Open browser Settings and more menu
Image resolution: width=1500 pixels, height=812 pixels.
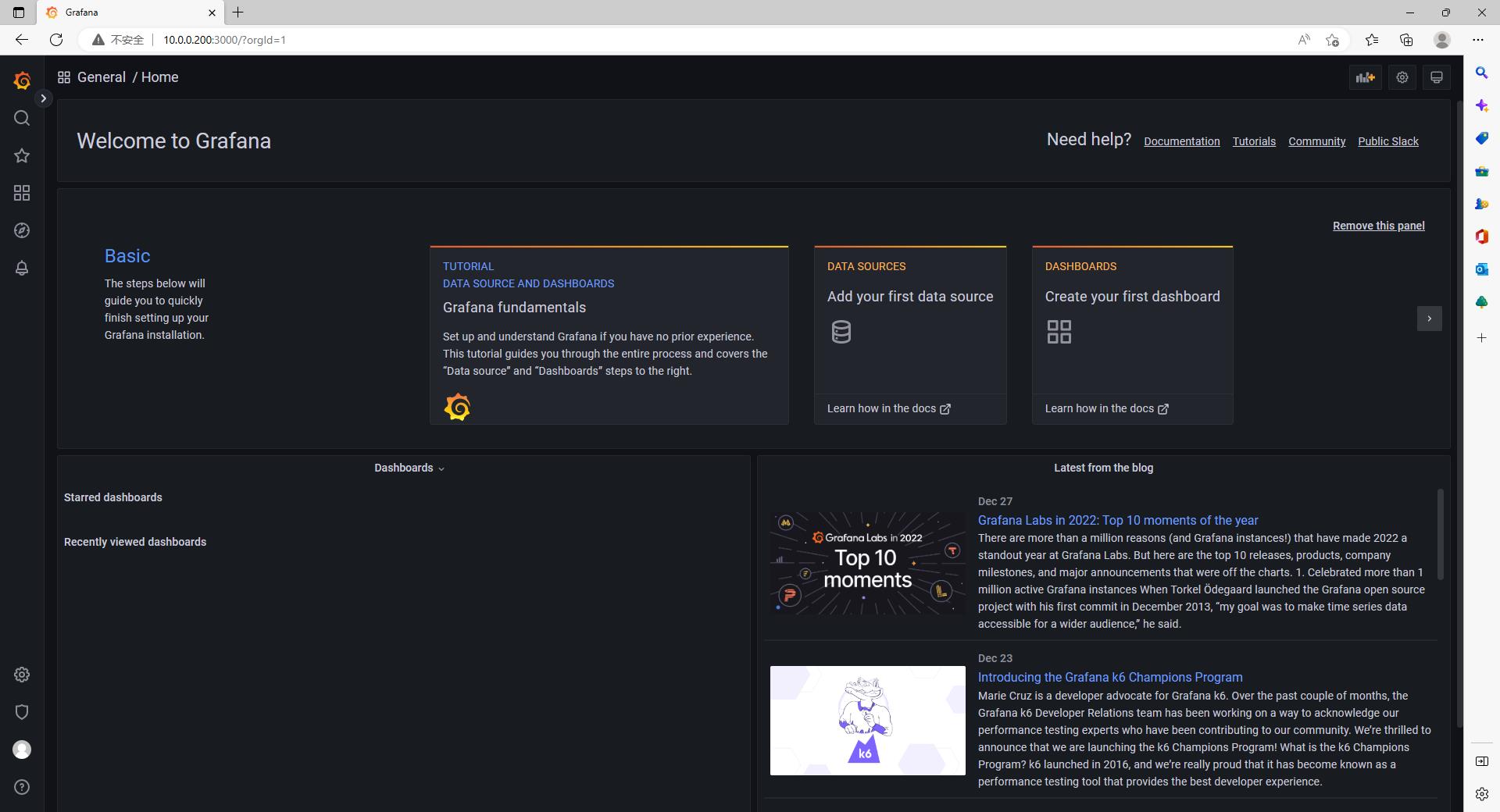(x=1477, y=40)
